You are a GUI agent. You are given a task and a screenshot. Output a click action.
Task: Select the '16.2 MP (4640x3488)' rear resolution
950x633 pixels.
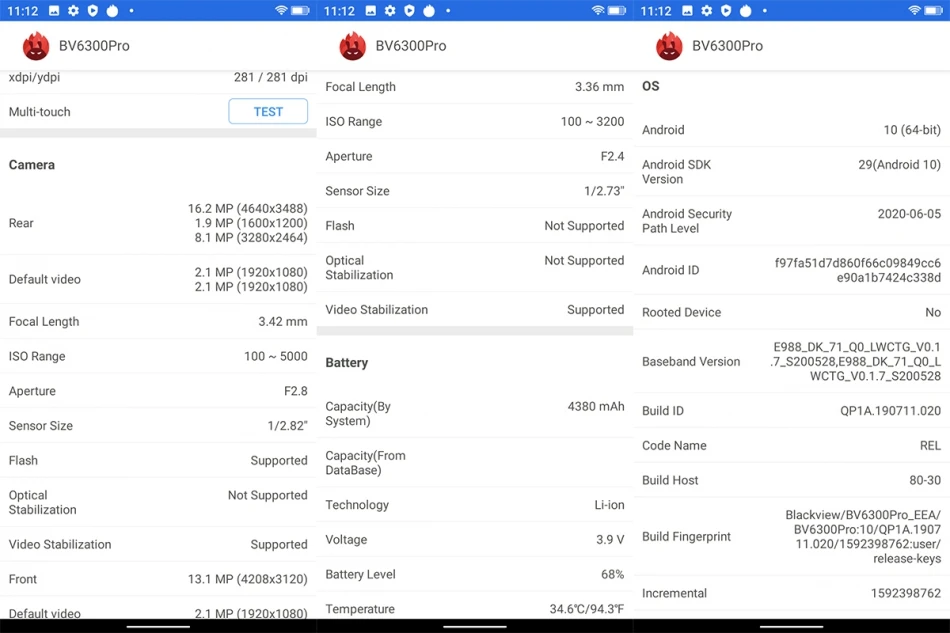point(247,208)
